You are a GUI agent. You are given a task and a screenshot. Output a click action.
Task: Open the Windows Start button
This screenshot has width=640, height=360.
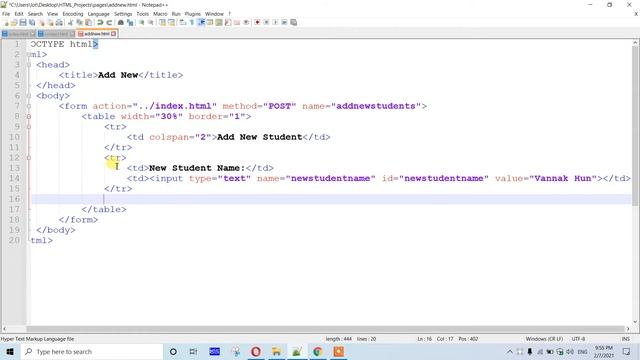point(10,351)
